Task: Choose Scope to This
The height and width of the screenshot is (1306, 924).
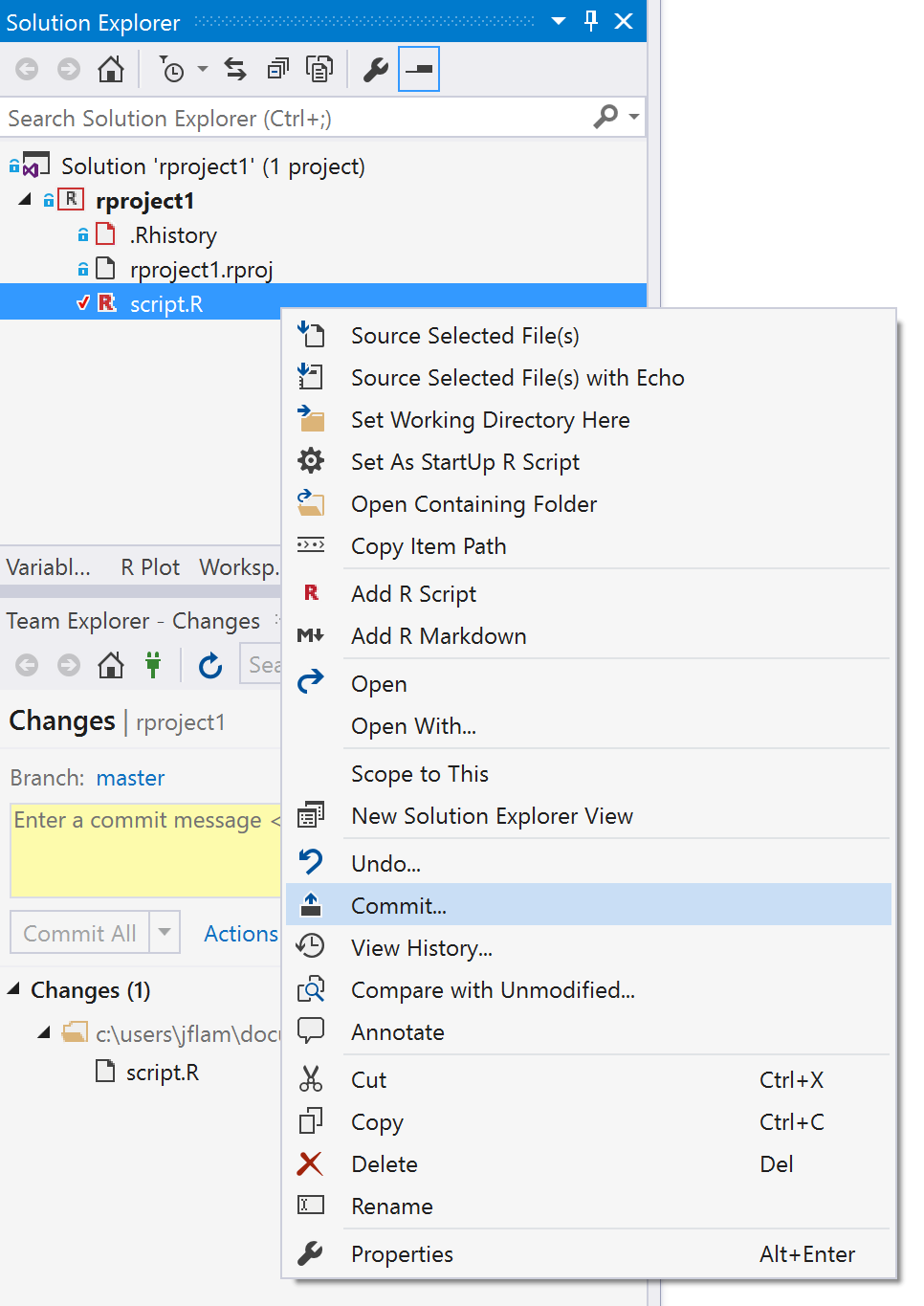Action: 588,774
